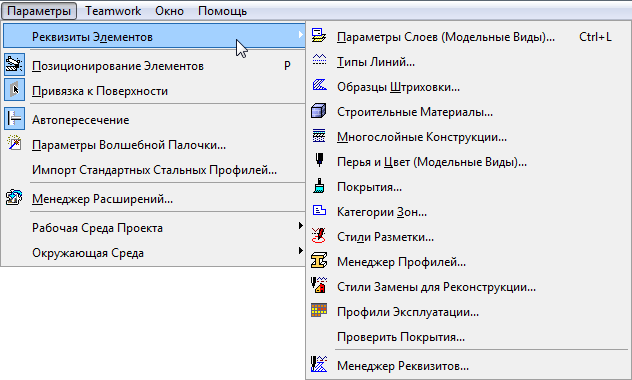Click the Ctrl+L shortcut label
The image size is (632, 380).
(595, 37)
